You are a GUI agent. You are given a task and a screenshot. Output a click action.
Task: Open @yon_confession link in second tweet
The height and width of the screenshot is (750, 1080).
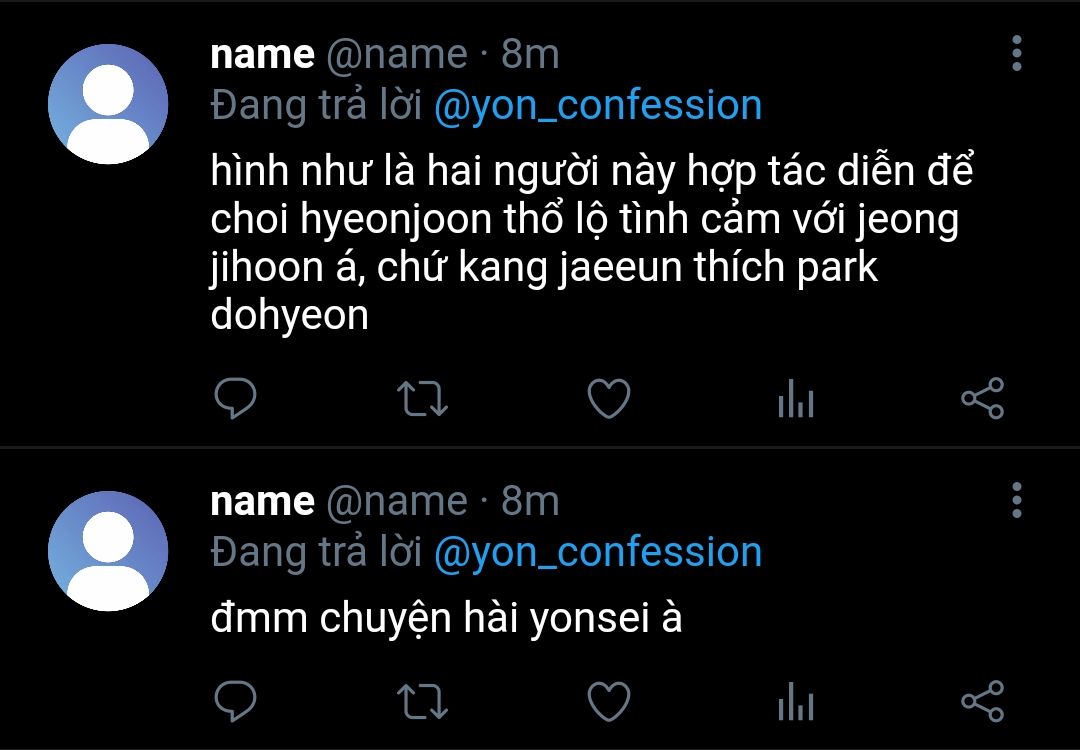point(598,552)
